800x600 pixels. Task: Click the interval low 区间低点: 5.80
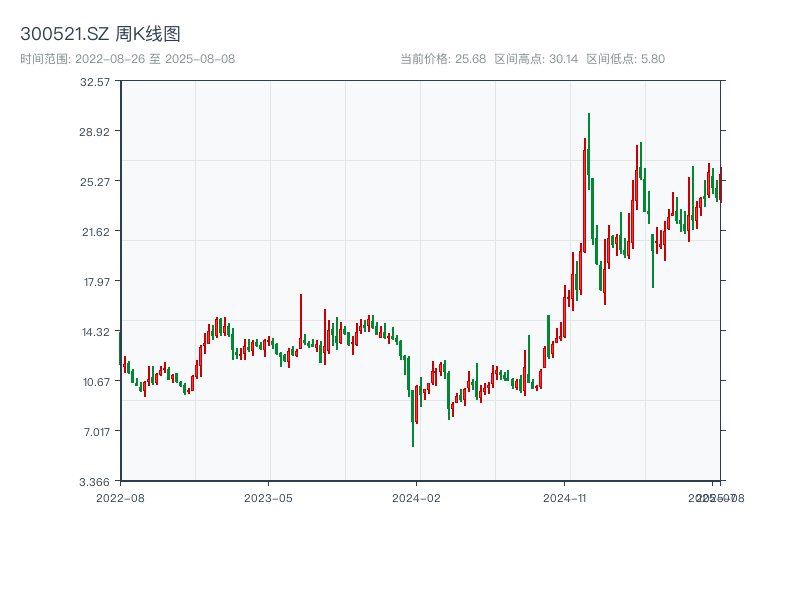(x=626, y=59)
